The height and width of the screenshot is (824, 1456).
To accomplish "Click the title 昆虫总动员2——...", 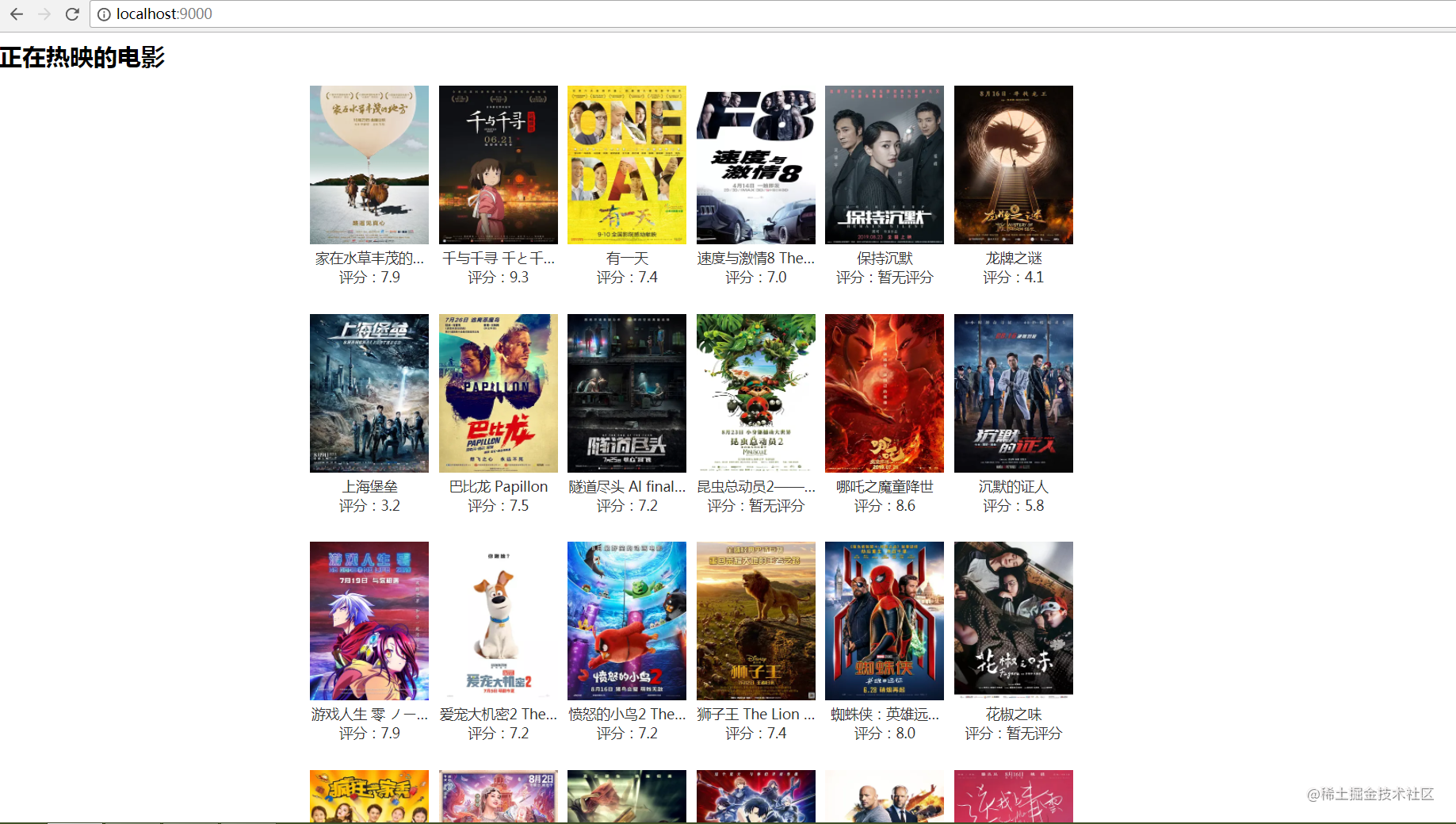I will click(756, 487).
